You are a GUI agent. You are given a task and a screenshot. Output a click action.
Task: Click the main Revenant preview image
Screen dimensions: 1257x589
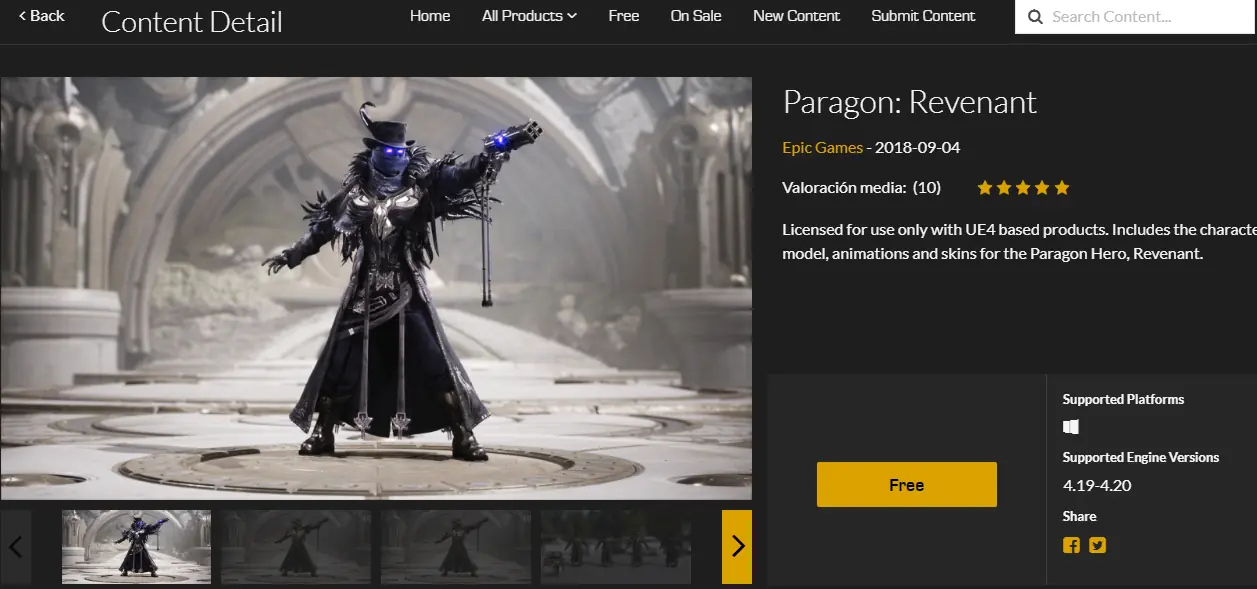[376, 288]
